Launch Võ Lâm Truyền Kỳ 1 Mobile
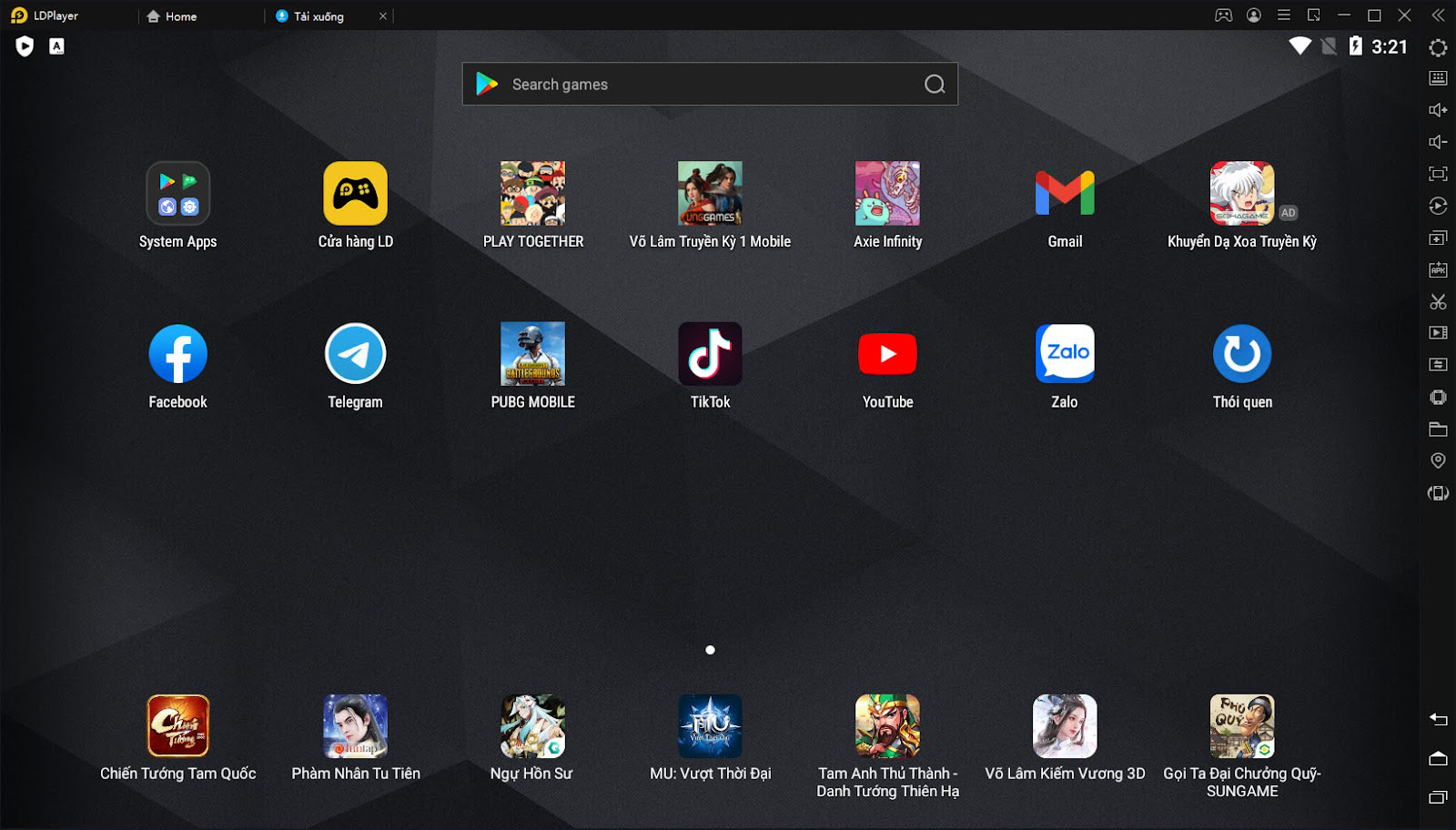 (x=710, y=194)
